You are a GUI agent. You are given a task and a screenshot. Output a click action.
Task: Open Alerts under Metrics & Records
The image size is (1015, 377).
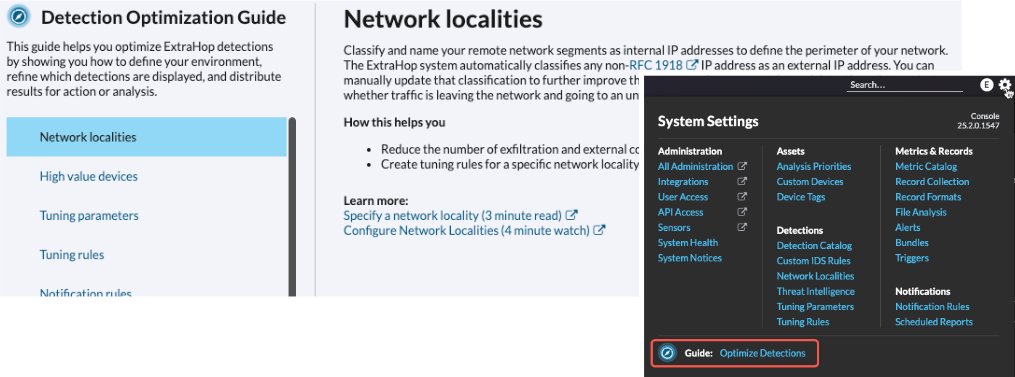point(908,227)
